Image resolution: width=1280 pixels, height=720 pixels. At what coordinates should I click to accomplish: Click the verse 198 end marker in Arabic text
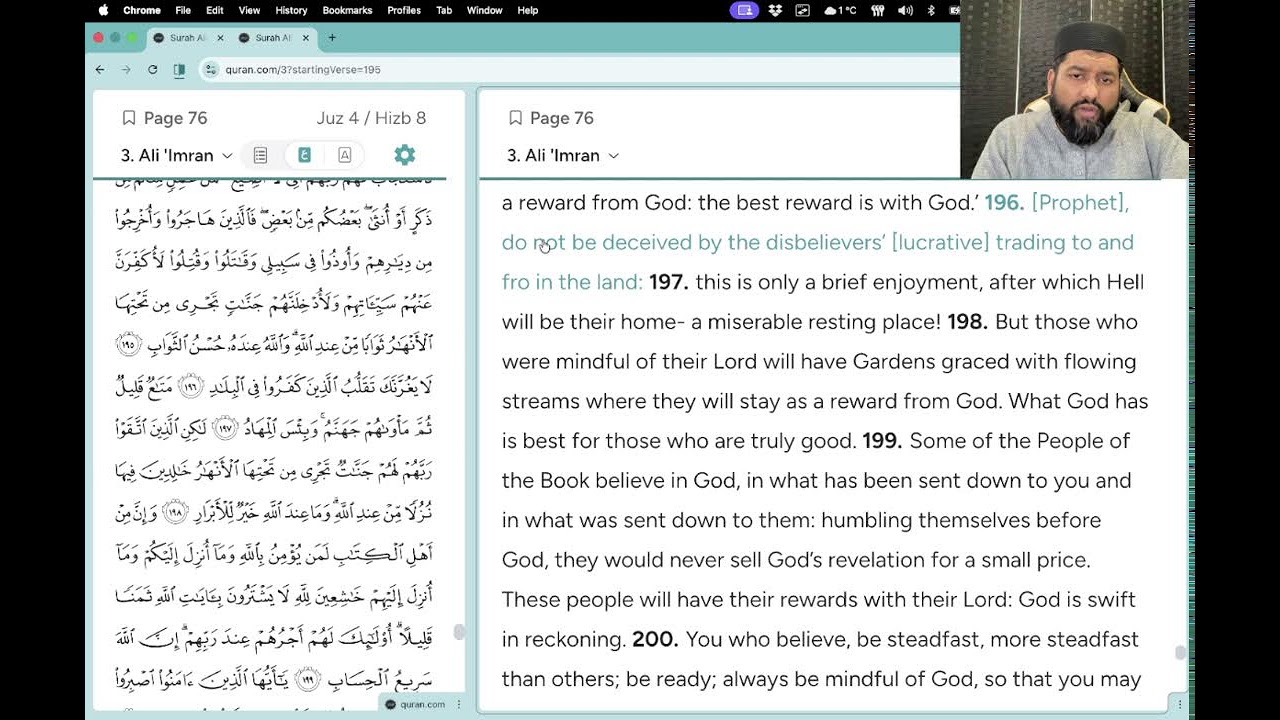[x=176, y=511]
